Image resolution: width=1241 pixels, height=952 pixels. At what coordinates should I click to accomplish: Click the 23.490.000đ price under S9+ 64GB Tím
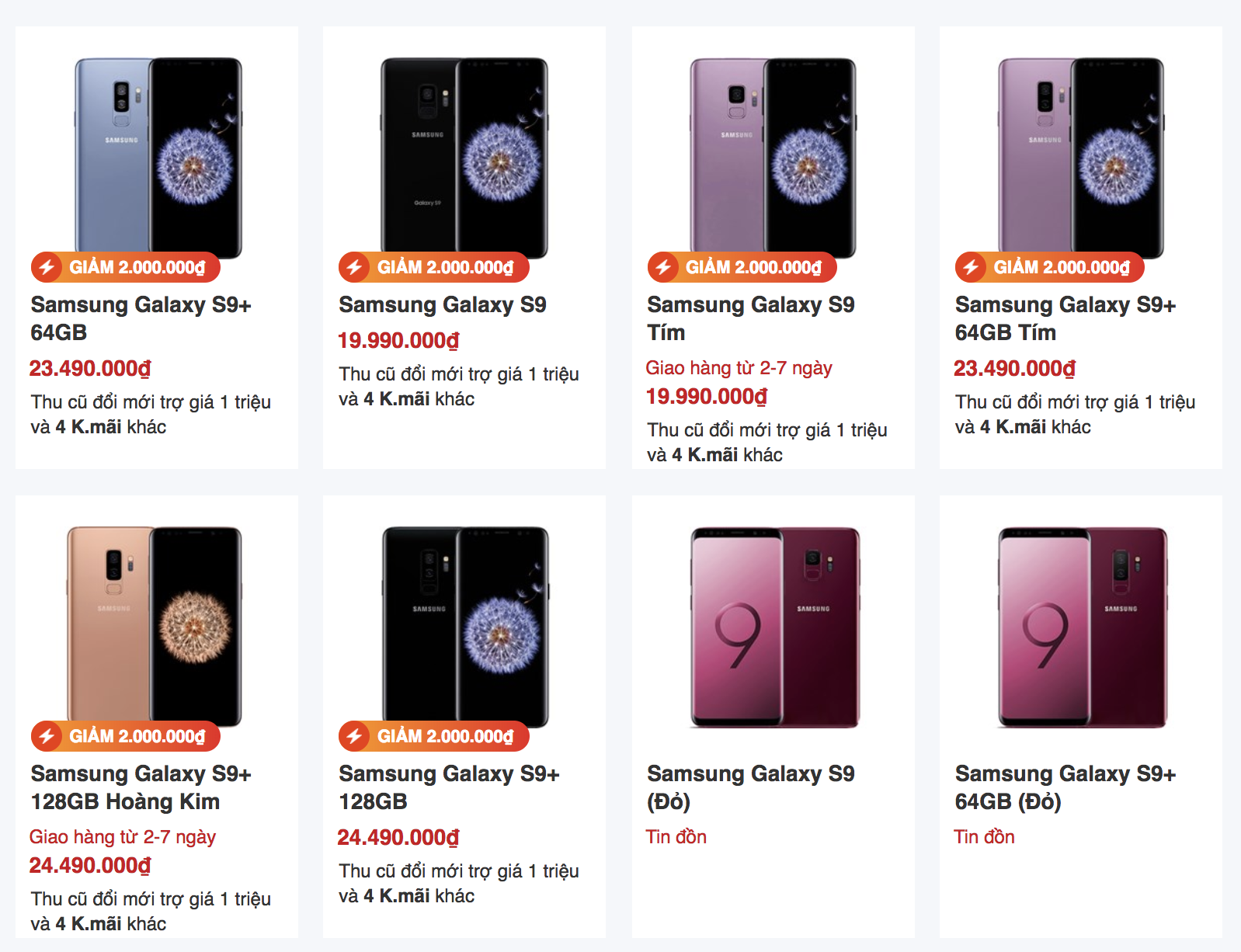tap(1014, 370)
